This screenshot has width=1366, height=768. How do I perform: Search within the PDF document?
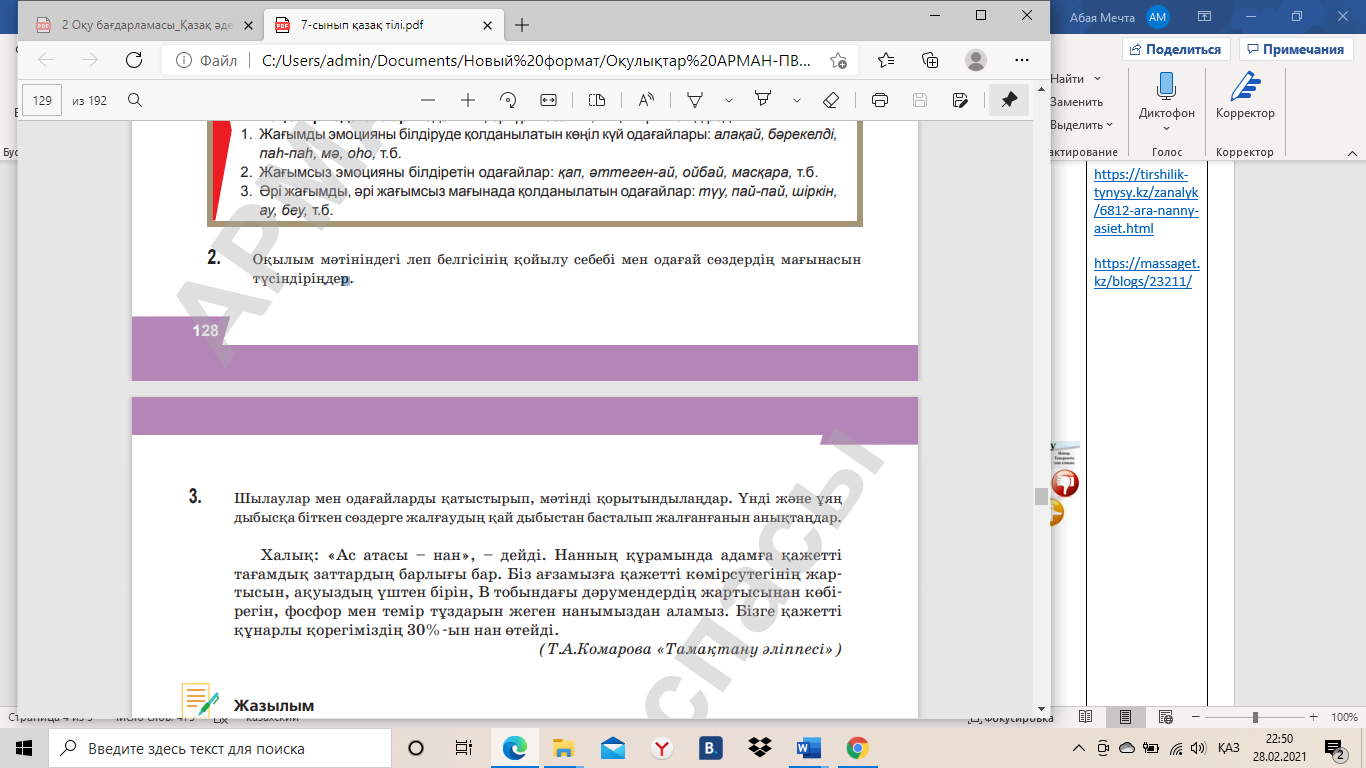point(134,100)
